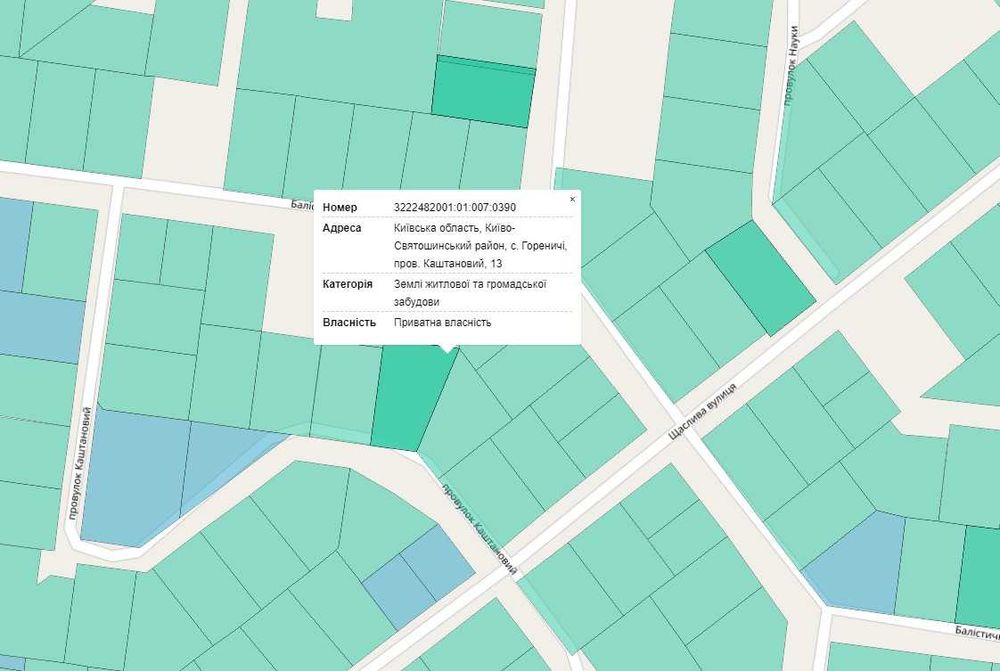This screenshot has width=1000, height=671.
Task: Close the parcel info popup
Action: [572, 200]
